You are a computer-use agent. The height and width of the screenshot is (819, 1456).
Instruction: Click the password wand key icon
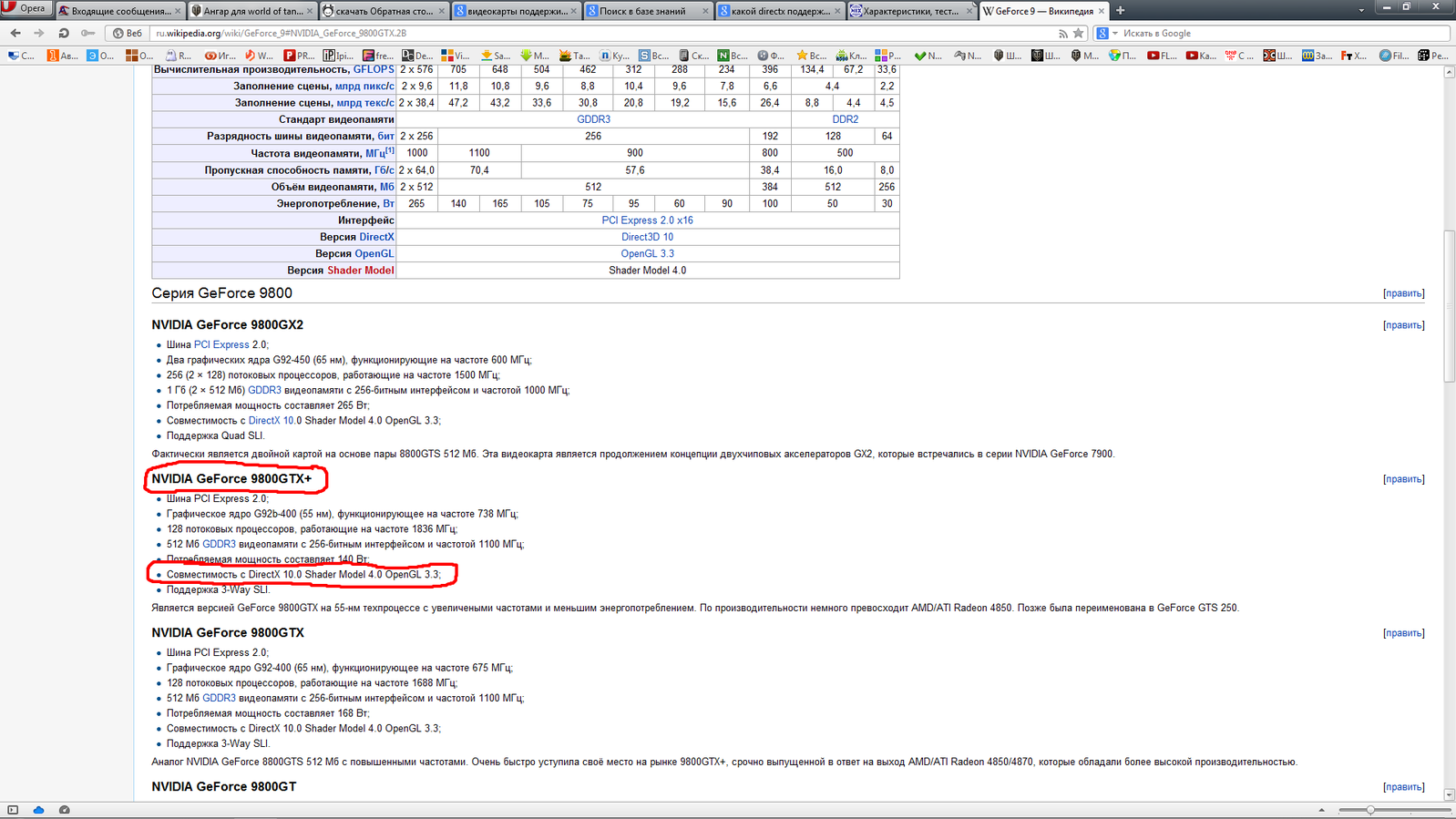coord(88,33)
